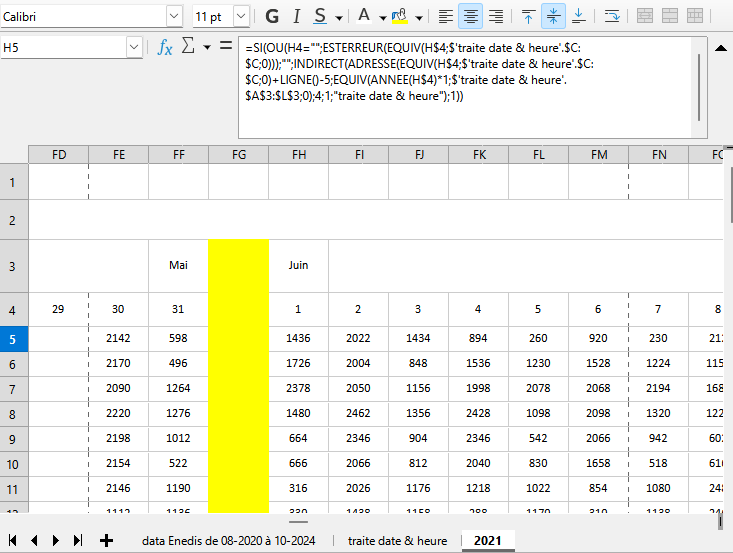Click the Sum sigma icon
Screen dimensions: 733x553
pyautogui.click(x=188, y=46)
